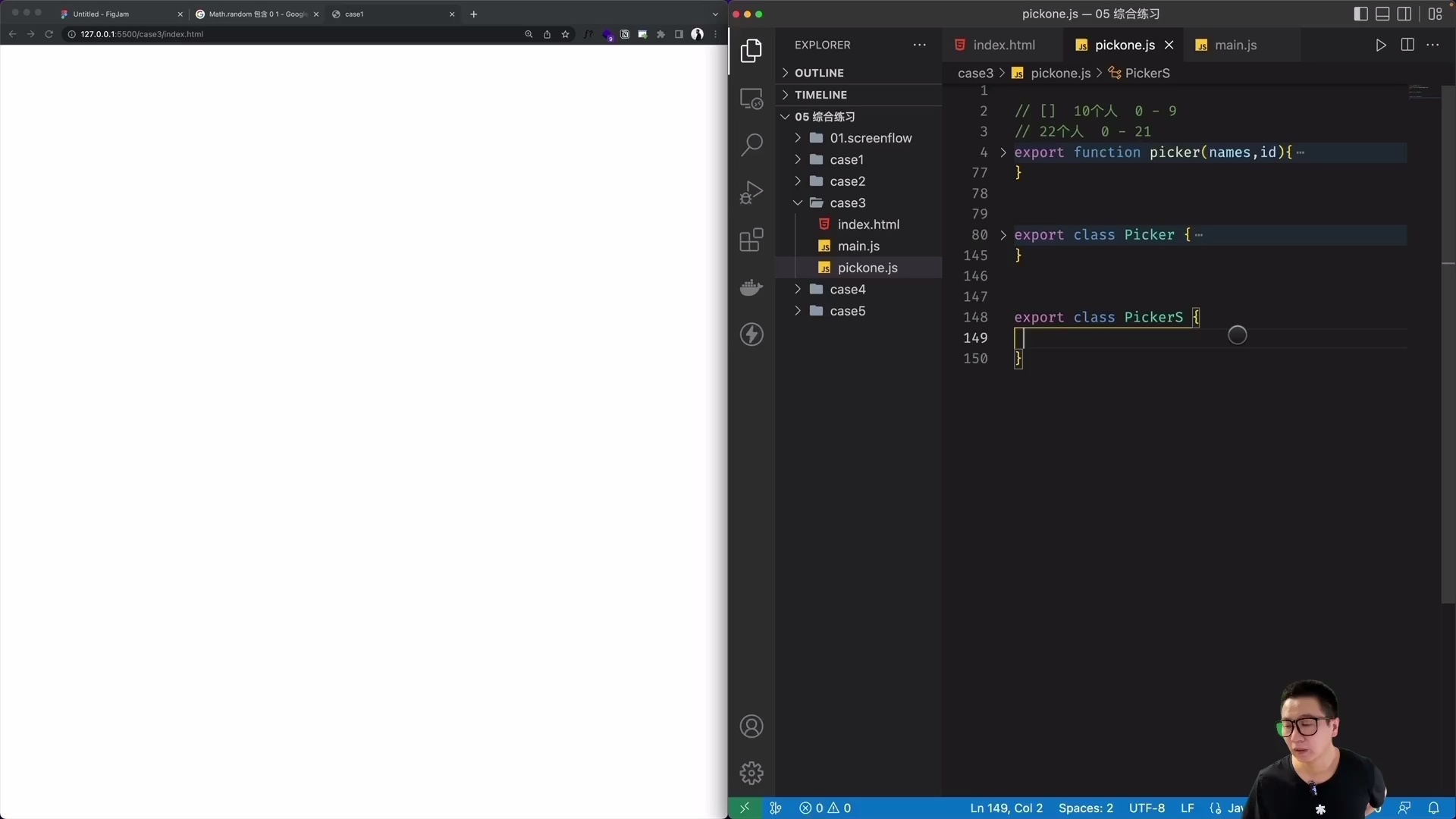Open the Manage settings gear
This screenshot has height=819, width=1456.
[x=752, y=772]
